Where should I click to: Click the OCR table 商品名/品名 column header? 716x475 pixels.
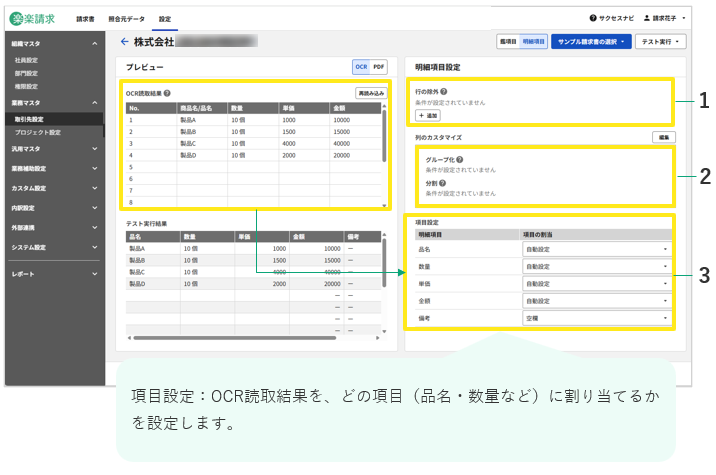pos(202,108)
